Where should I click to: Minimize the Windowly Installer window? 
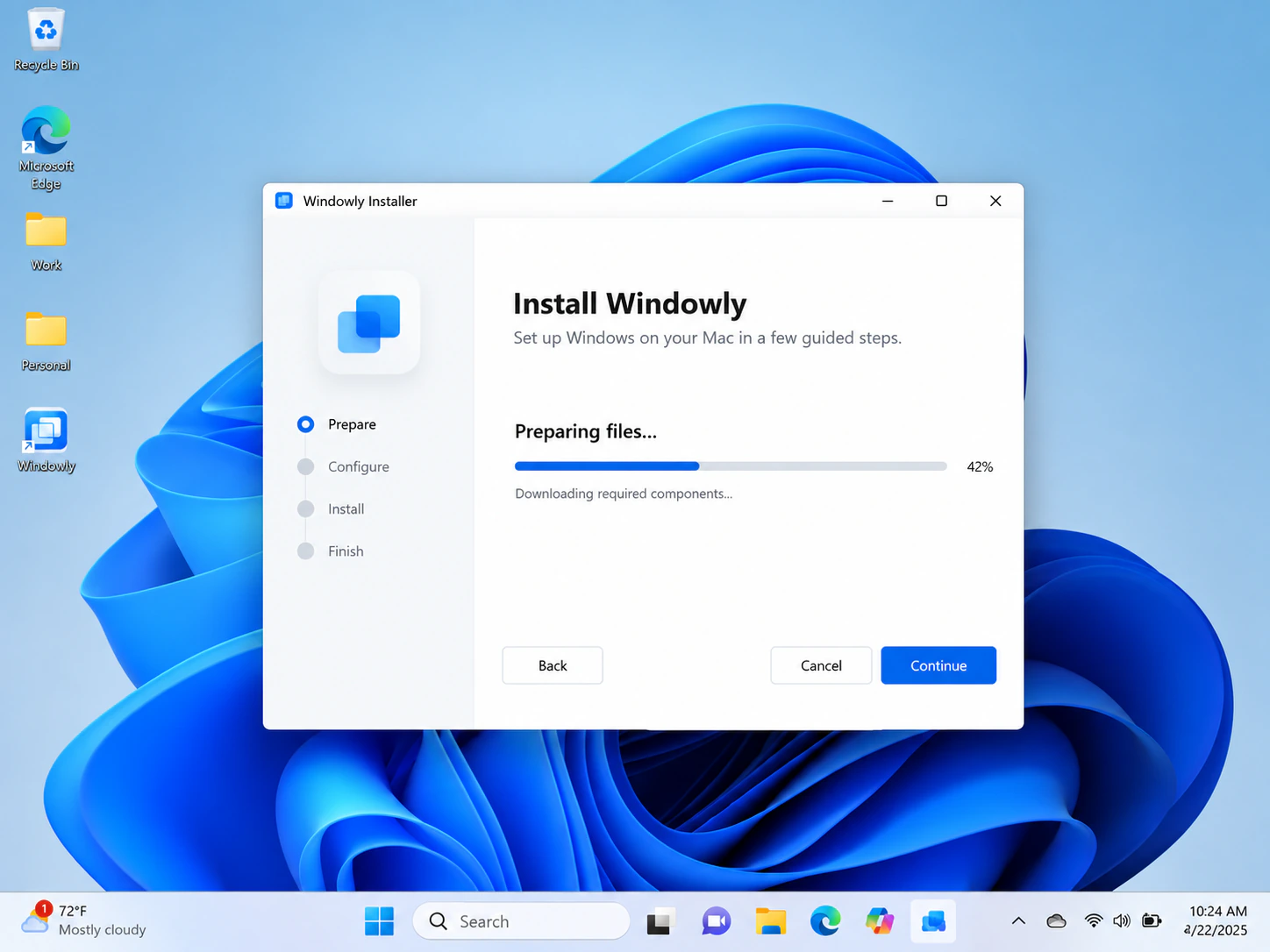tap(888, 201)
